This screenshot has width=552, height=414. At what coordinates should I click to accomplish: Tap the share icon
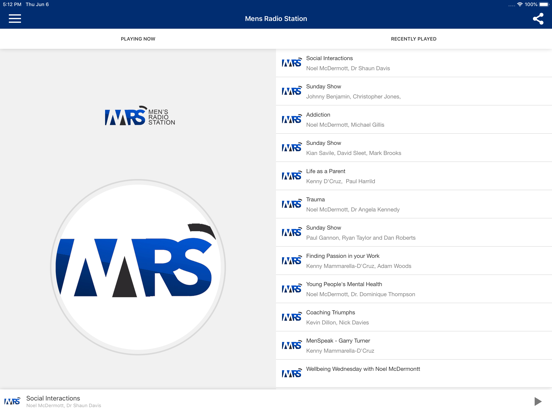pyautogui.click(x=538, y=19)
